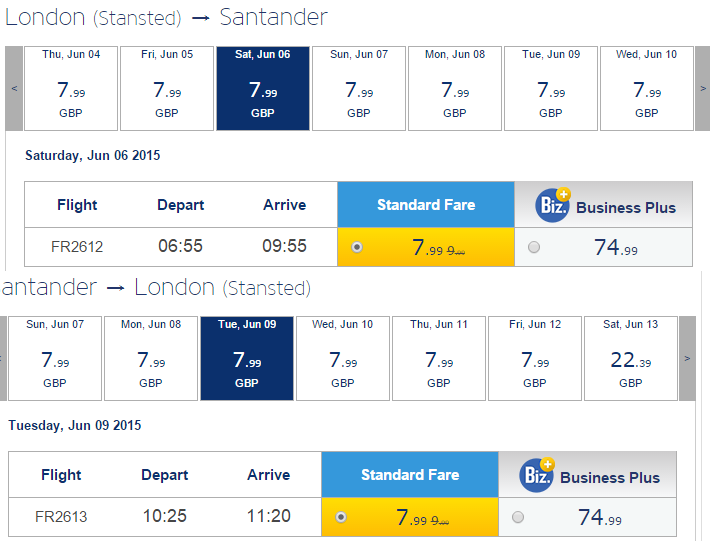Choose Thu, Jun 04 outbound date
This screenshot has width=710, height=547.
71,88
